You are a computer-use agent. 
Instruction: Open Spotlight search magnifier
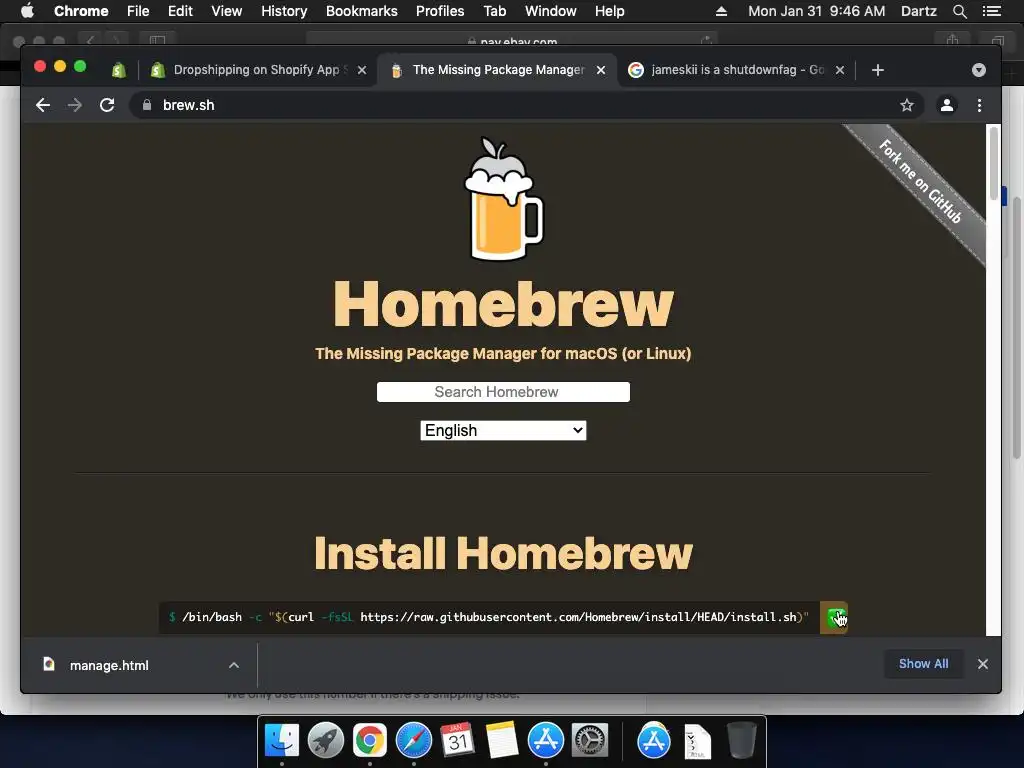click(x=959, y=11)
